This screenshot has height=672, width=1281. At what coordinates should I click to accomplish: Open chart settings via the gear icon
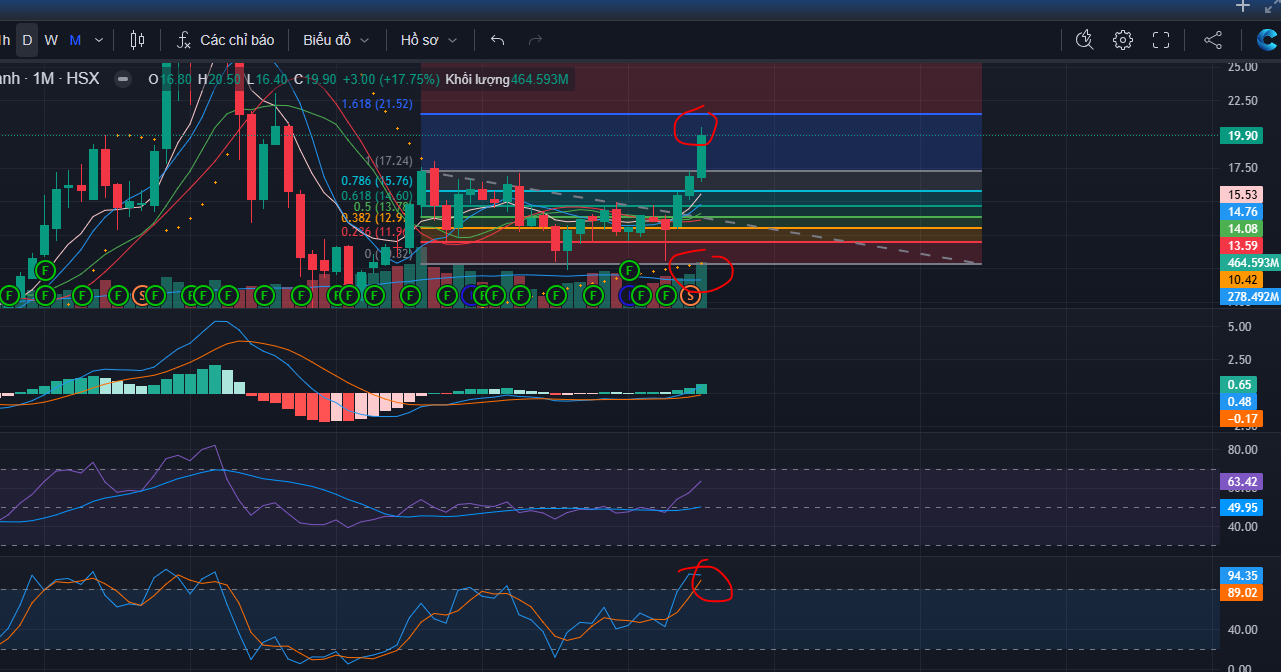1123,40
